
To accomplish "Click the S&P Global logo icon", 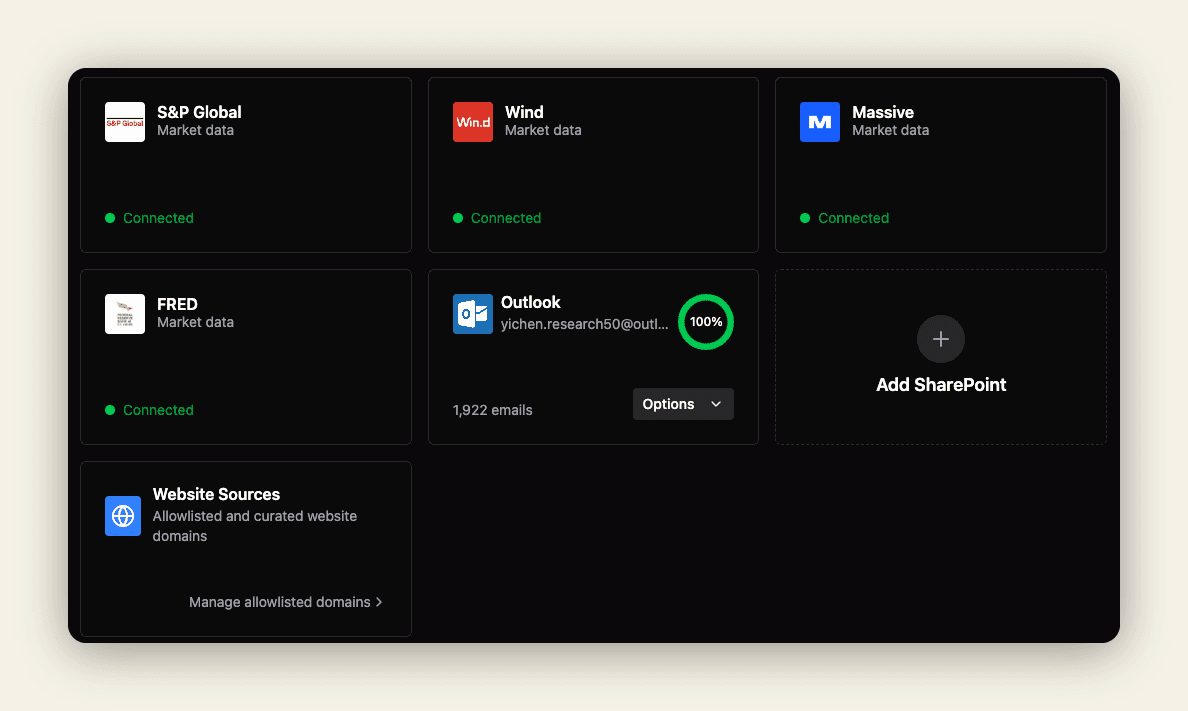I will (125, 122).
